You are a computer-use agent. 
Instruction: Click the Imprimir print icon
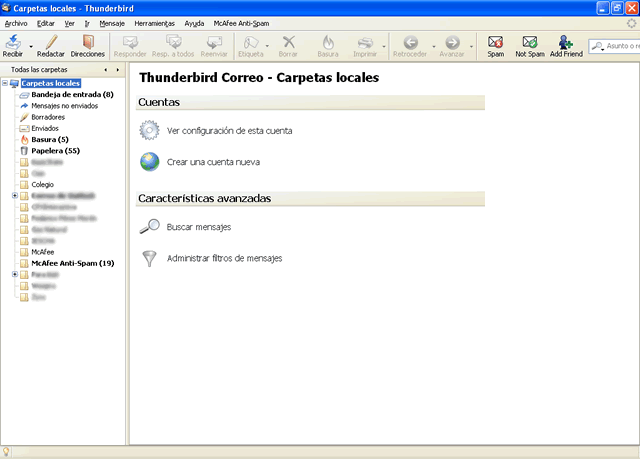(x=365, y=42)
